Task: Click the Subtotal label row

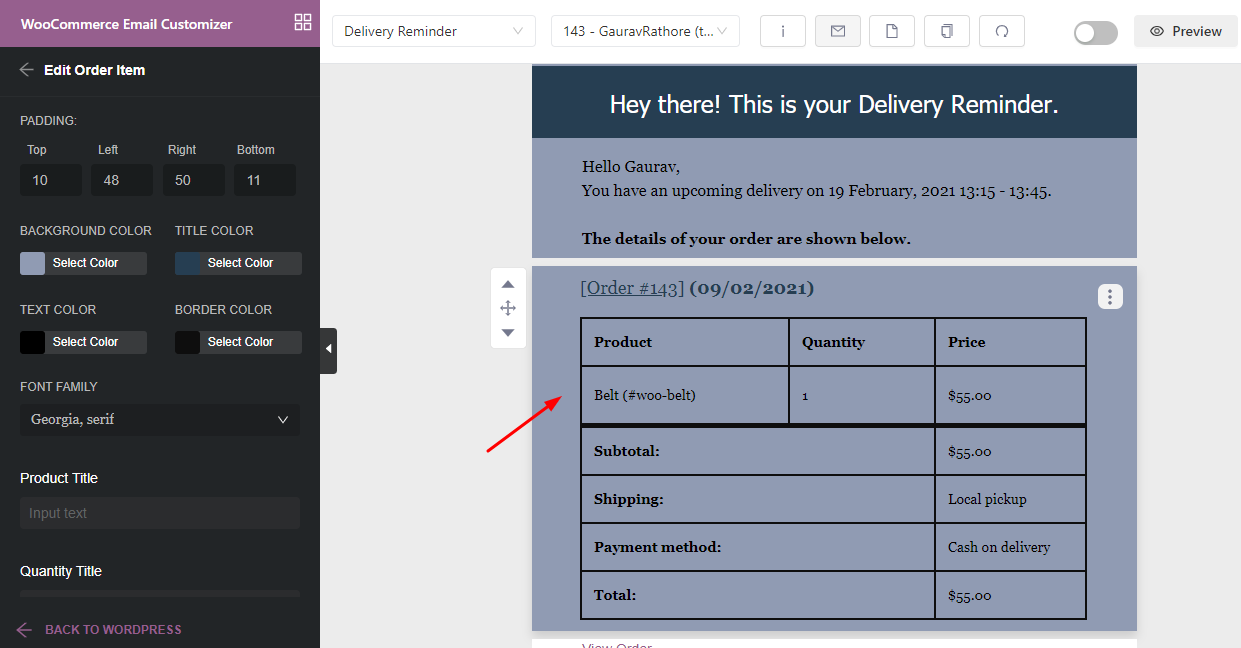Action: (x=758, y=451)
